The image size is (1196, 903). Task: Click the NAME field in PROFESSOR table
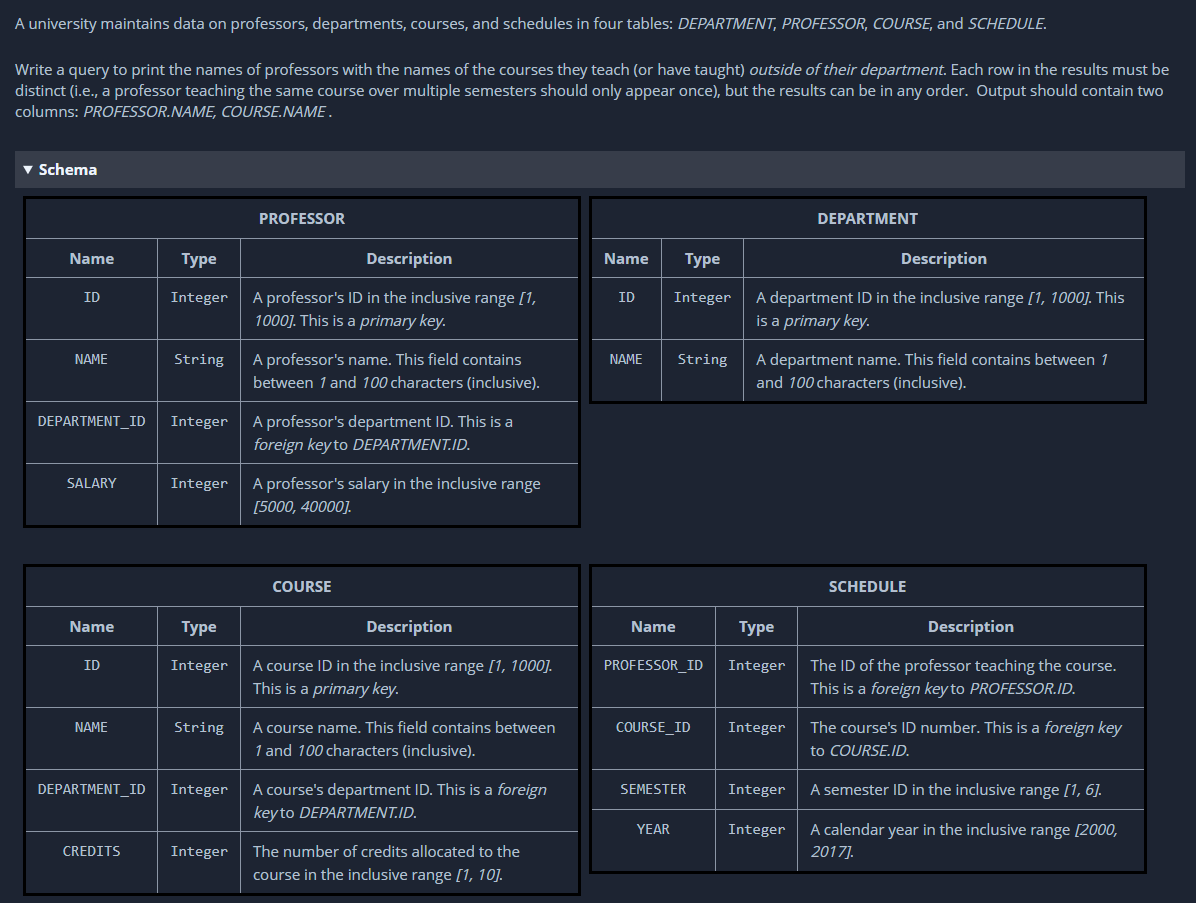[x=92, y=359]
